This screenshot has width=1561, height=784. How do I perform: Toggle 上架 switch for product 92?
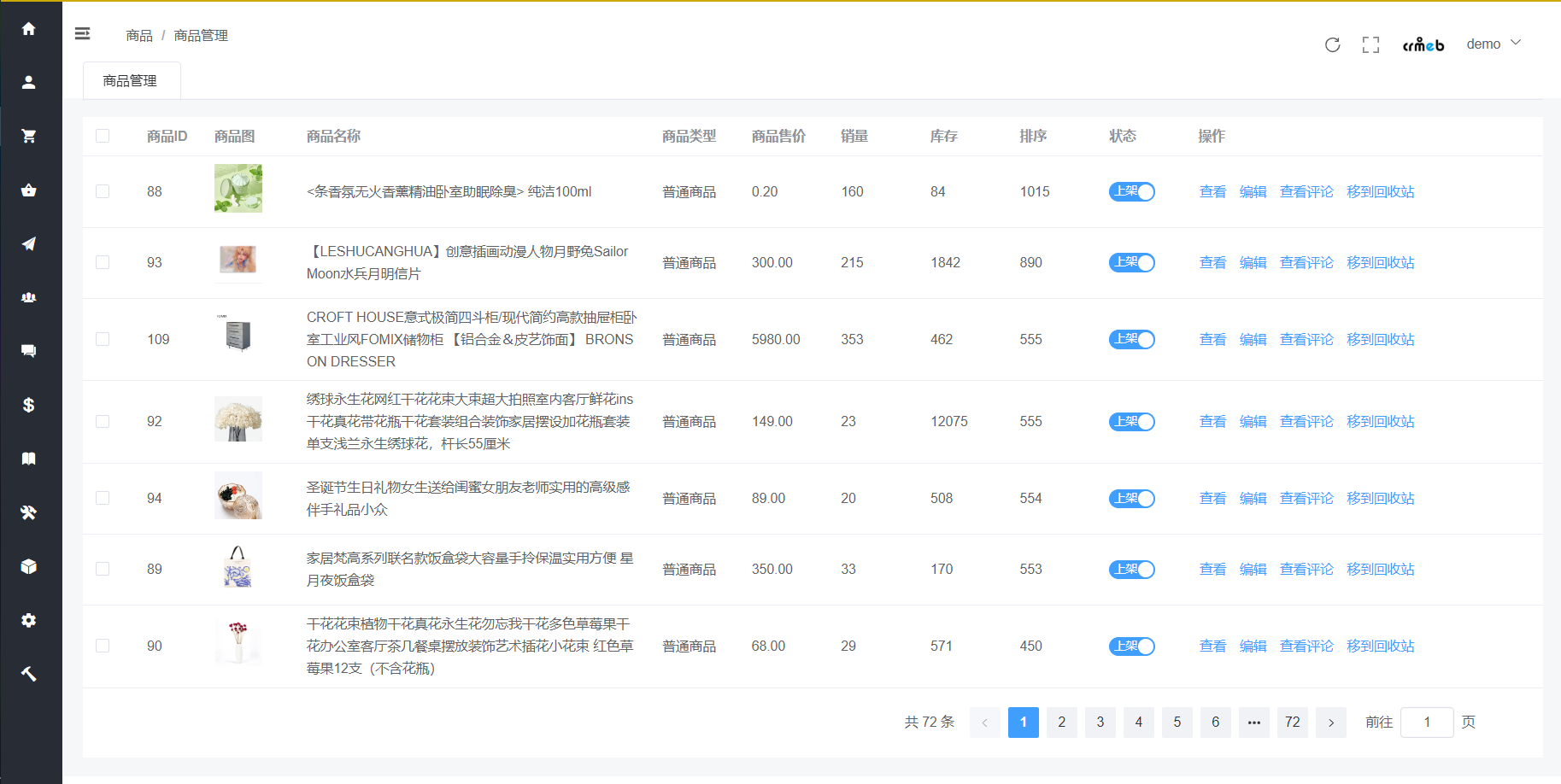[x=1131, y=421]
